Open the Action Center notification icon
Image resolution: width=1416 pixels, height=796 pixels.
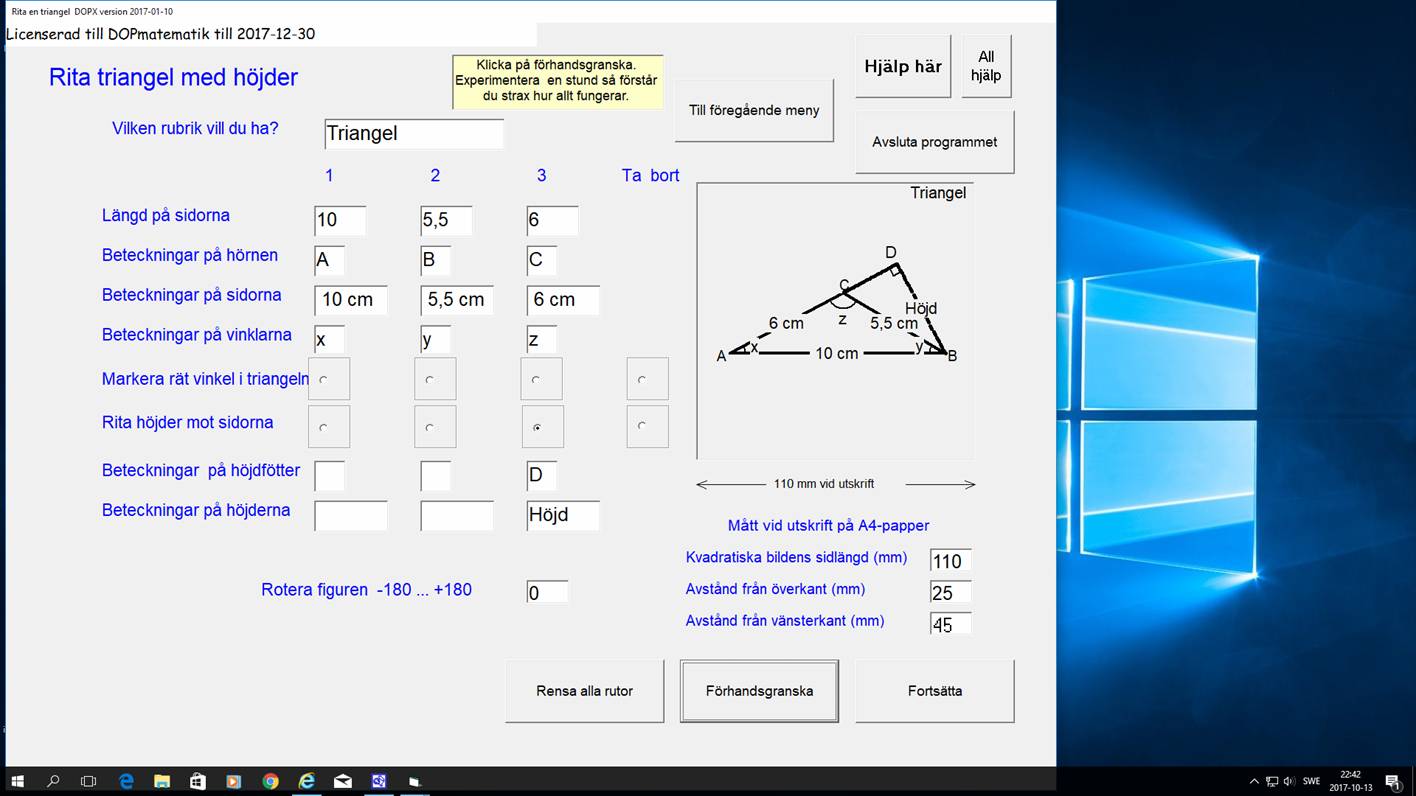click(1392, 781)
